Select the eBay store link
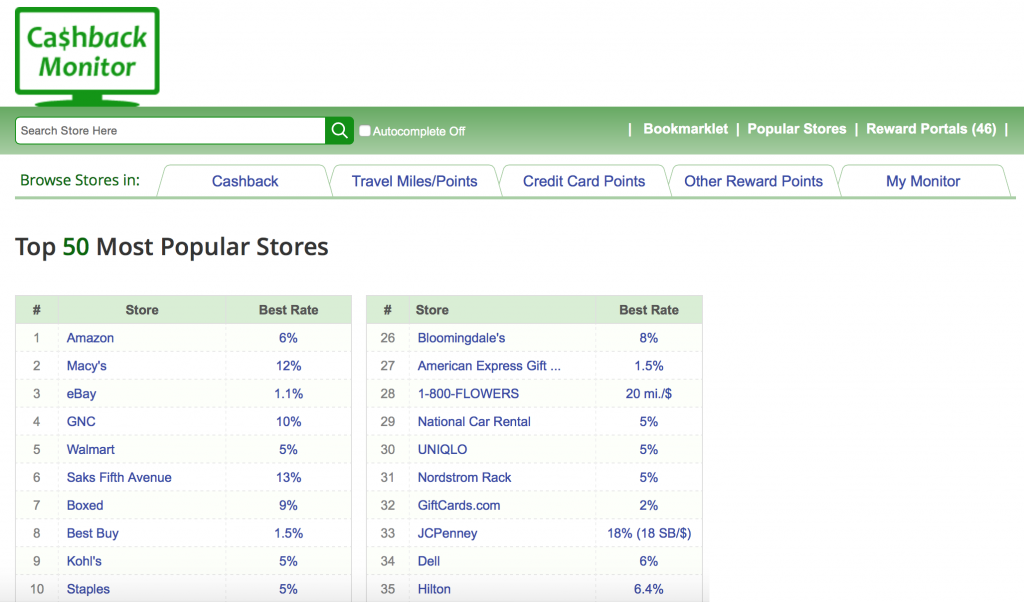1024x602 pixels. [81, 394]
